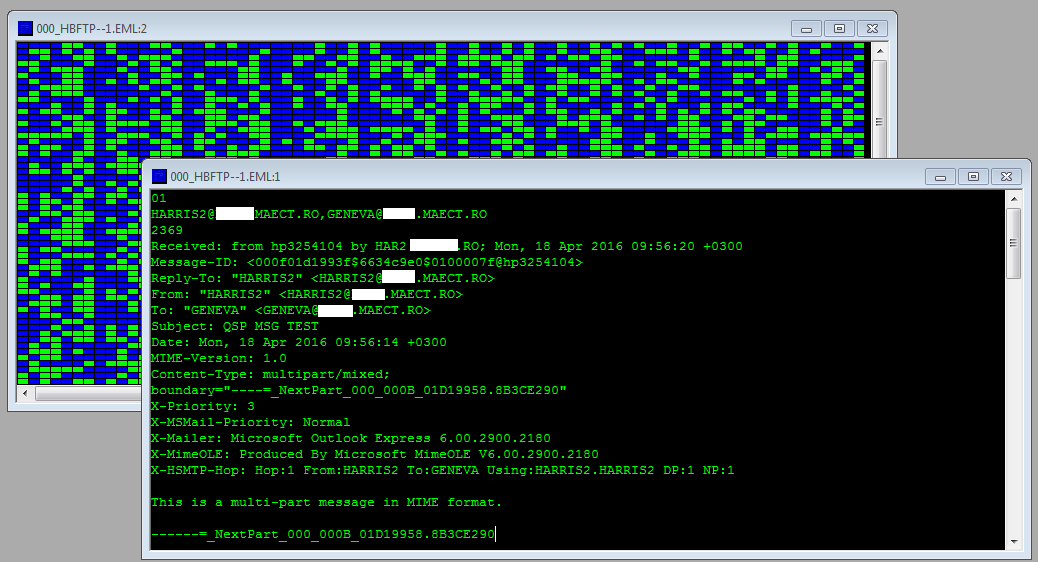Click scroll-down arrow in the text window
The height and width of the screenshot is (562, 1038).
(1013, 542)
